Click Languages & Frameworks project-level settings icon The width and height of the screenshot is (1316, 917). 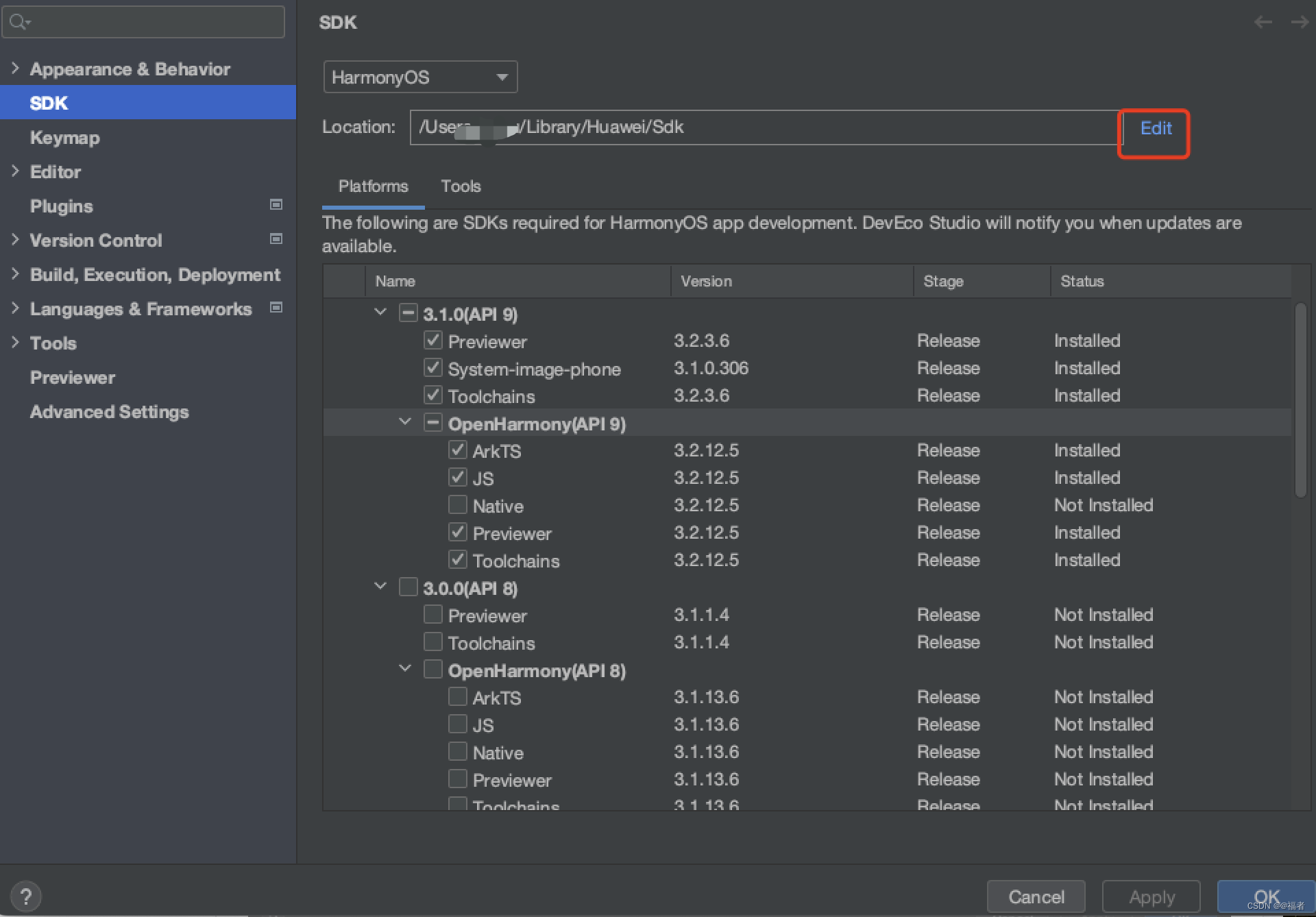tap(276, 308)
